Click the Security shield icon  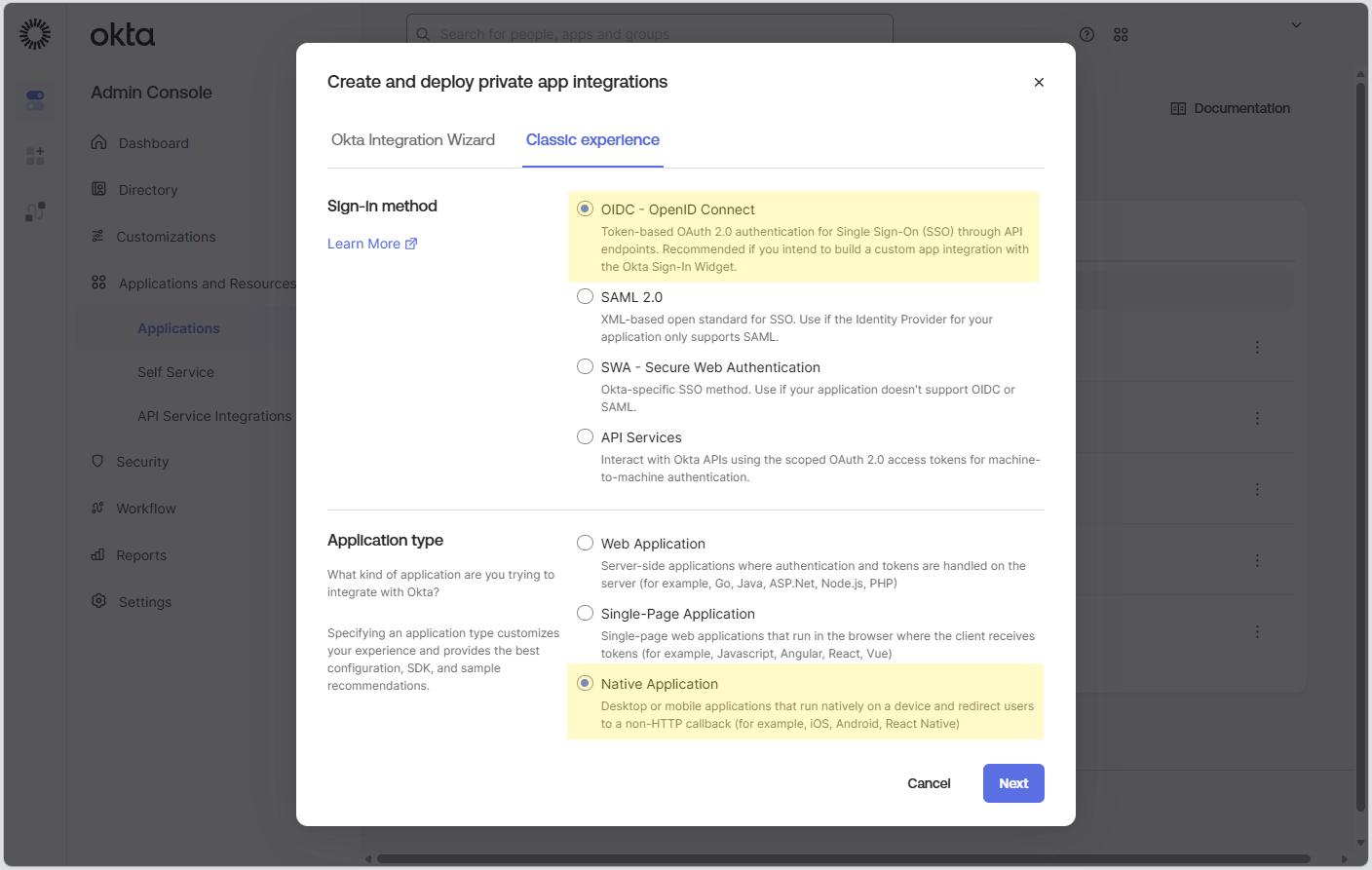tap(97, 461)
